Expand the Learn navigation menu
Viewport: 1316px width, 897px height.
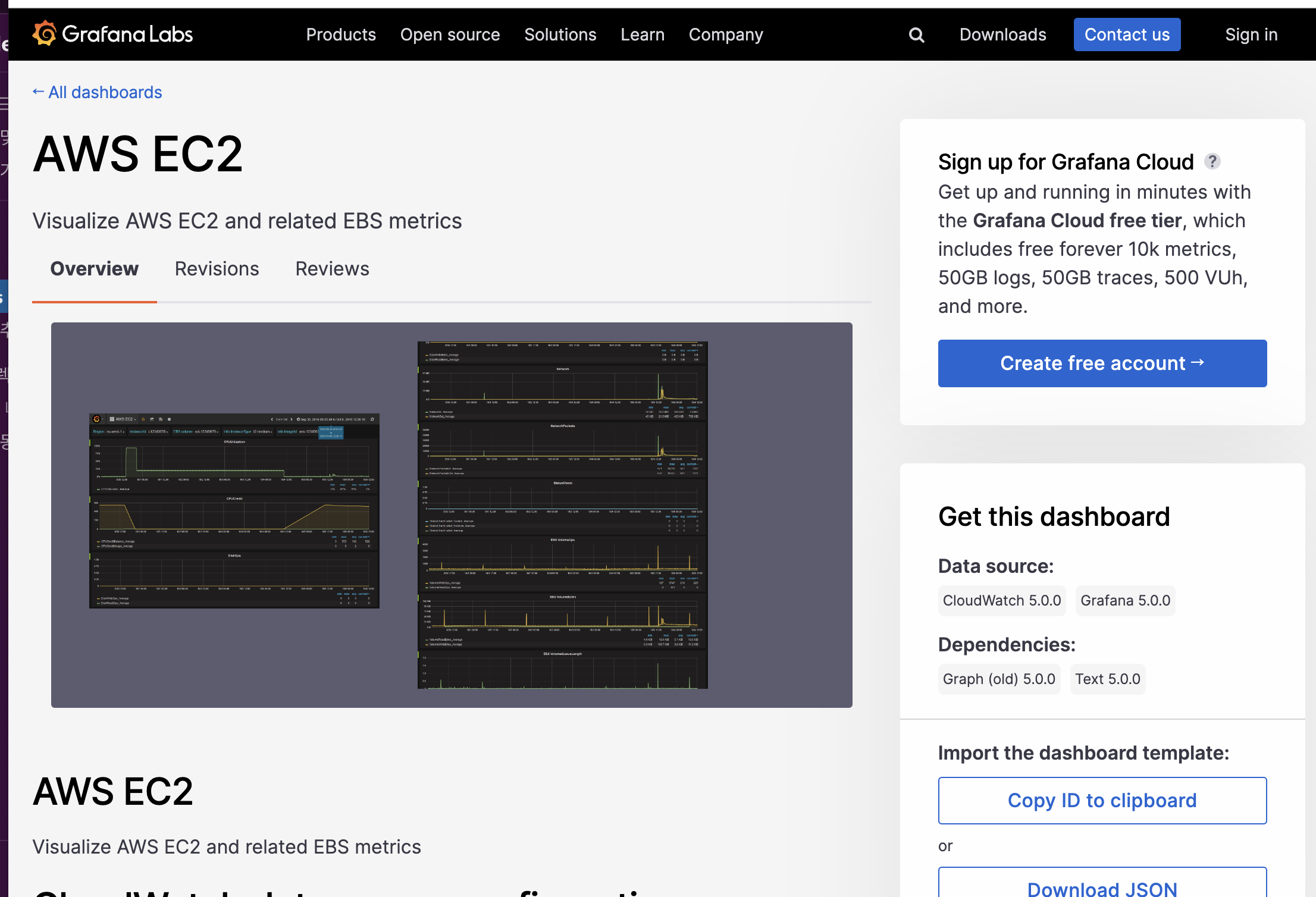click(642, 34)
